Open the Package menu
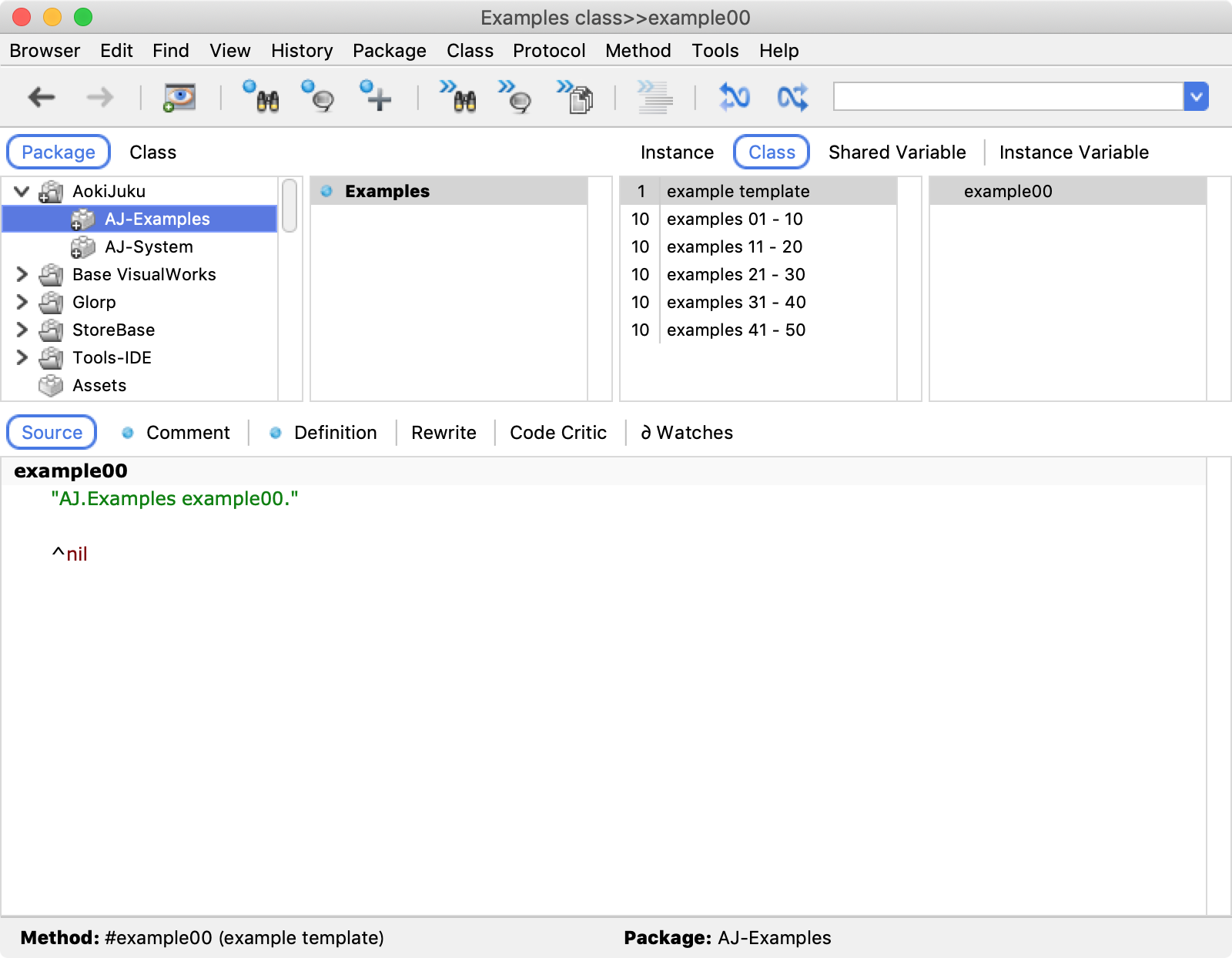Viewport: 1232px width, 958px height. point(390,51)
